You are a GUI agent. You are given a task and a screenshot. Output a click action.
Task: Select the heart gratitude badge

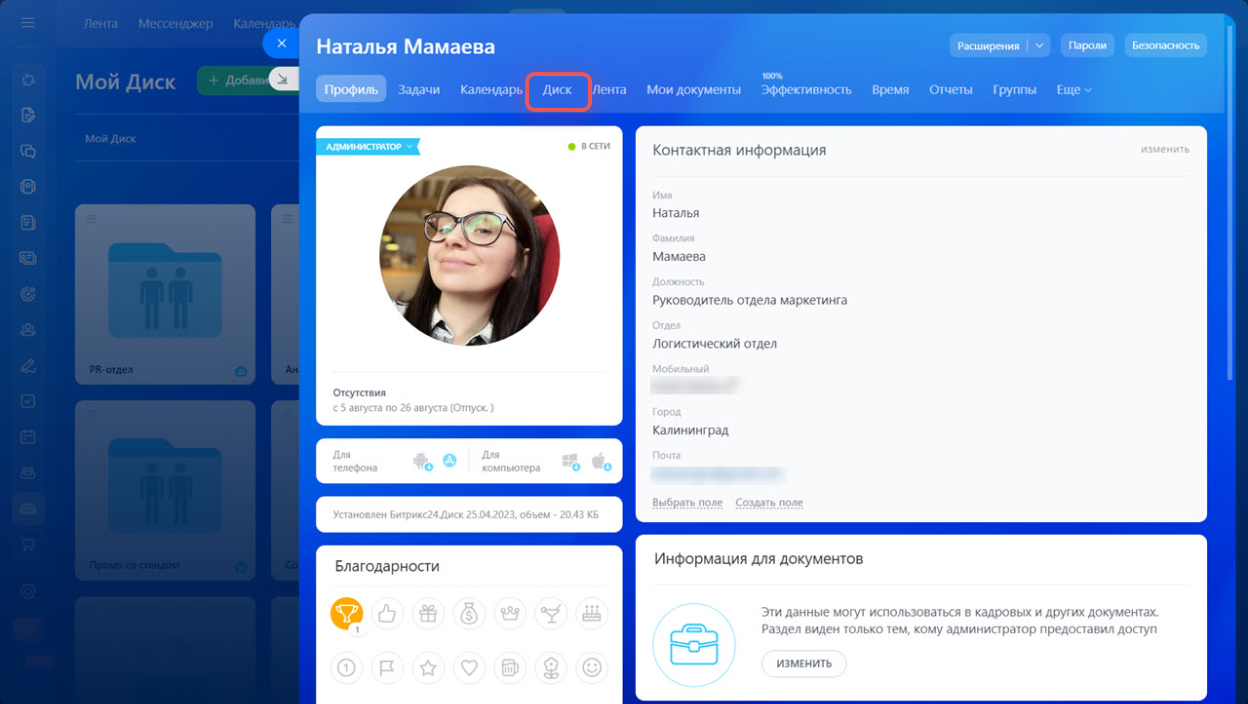point(469,667)
